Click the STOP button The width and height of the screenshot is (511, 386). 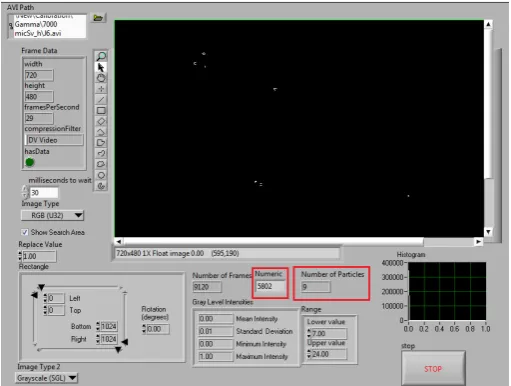(x=433, y=369)
